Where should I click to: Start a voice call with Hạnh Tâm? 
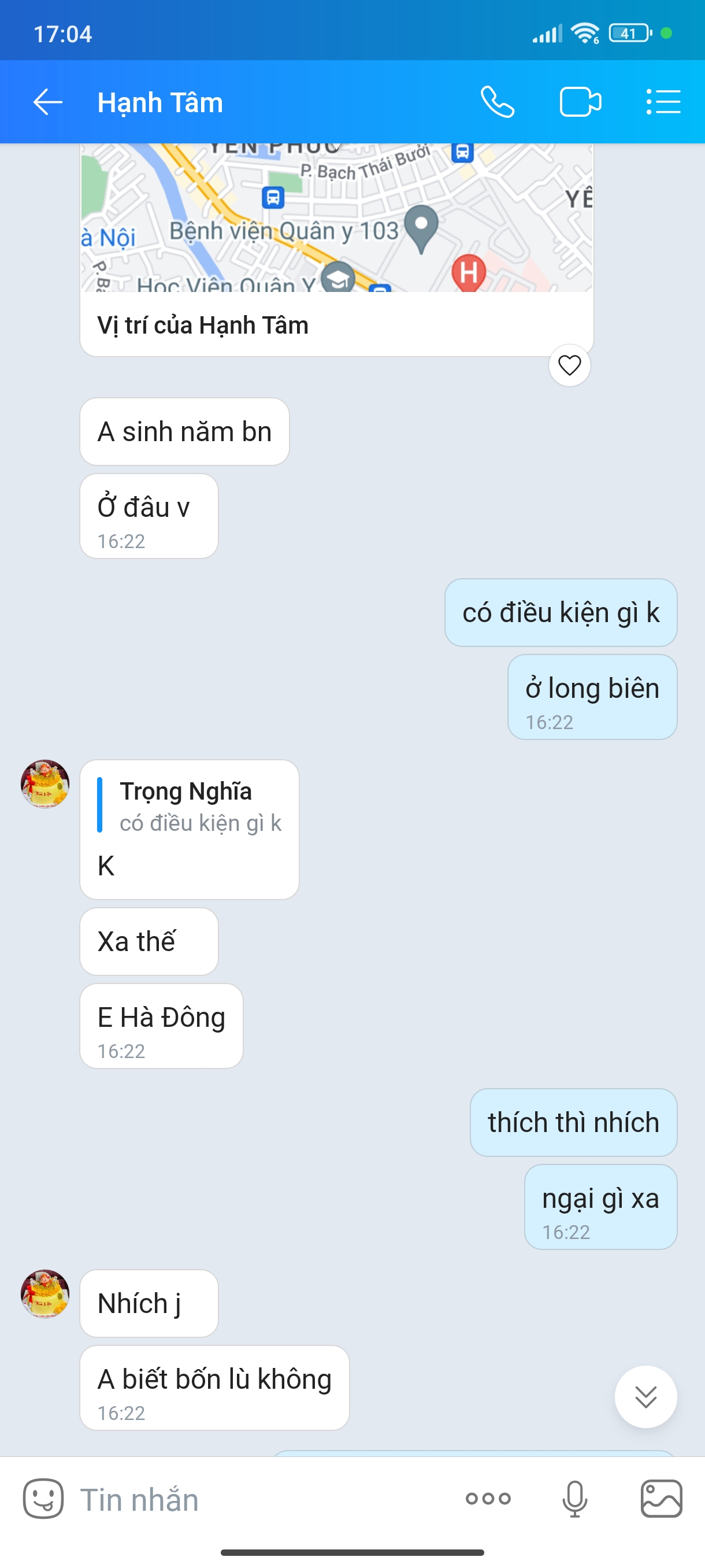[x=498, y=102]
